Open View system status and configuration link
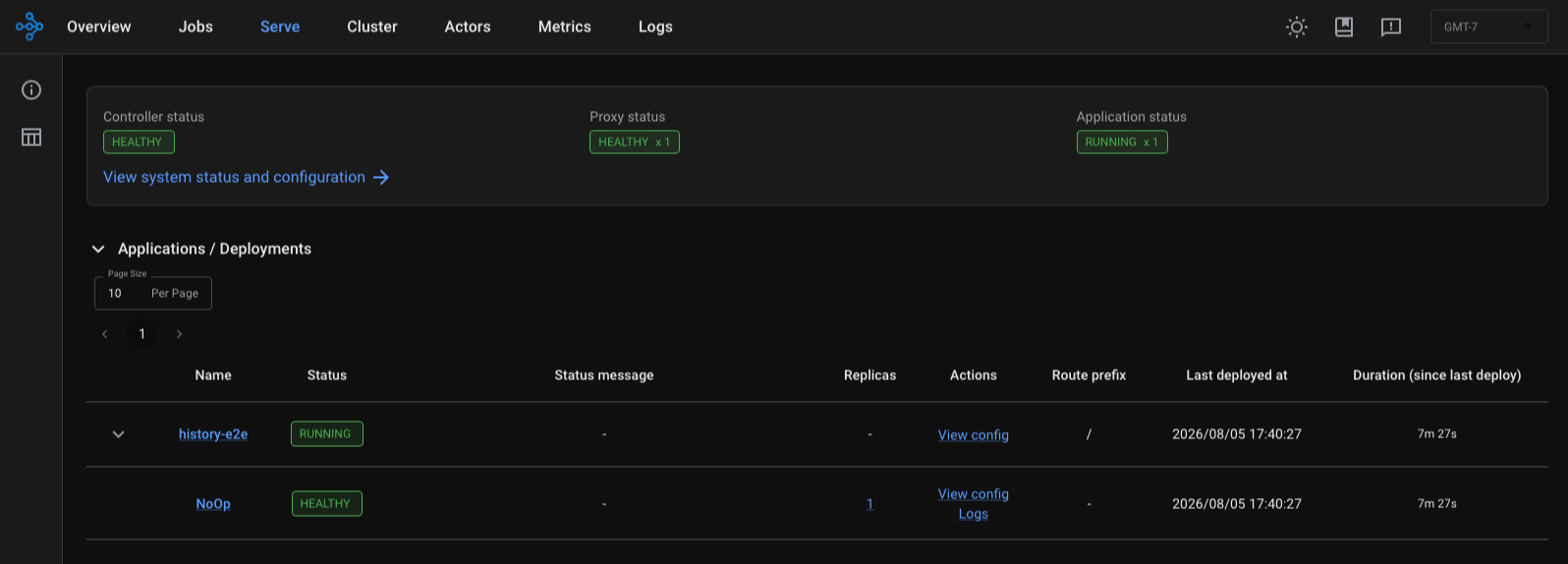This screenshot has height=564, width=1568. (234, 177)
